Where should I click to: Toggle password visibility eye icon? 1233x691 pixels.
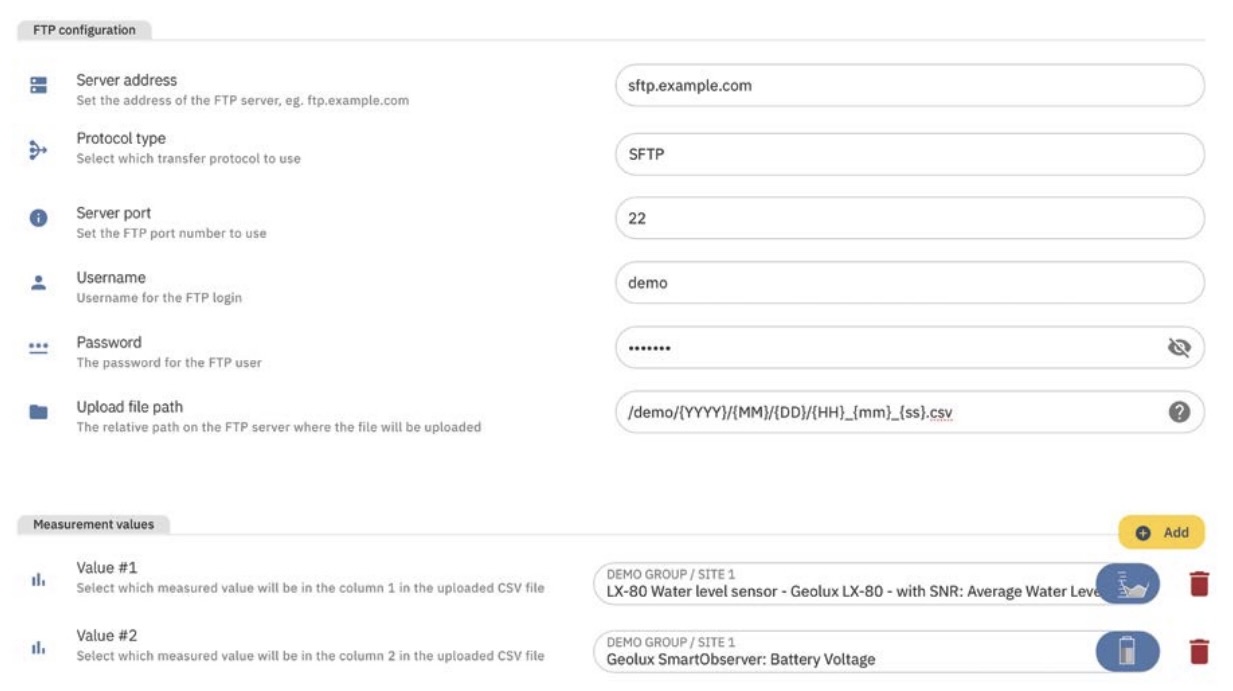click(1179, 347)
